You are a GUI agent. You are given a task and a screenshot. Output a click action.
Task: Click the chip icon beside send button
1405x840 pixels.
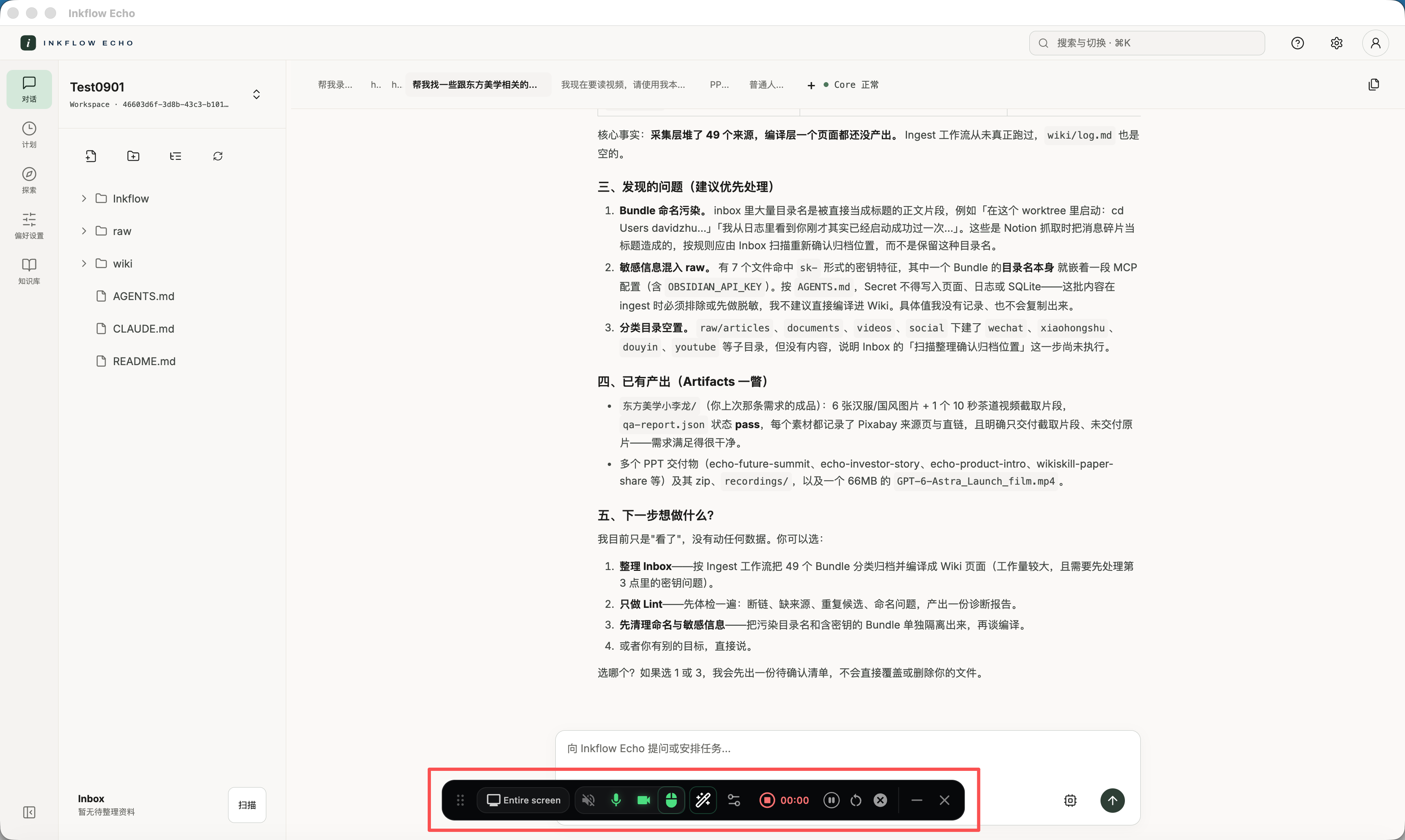point(1070,801)
